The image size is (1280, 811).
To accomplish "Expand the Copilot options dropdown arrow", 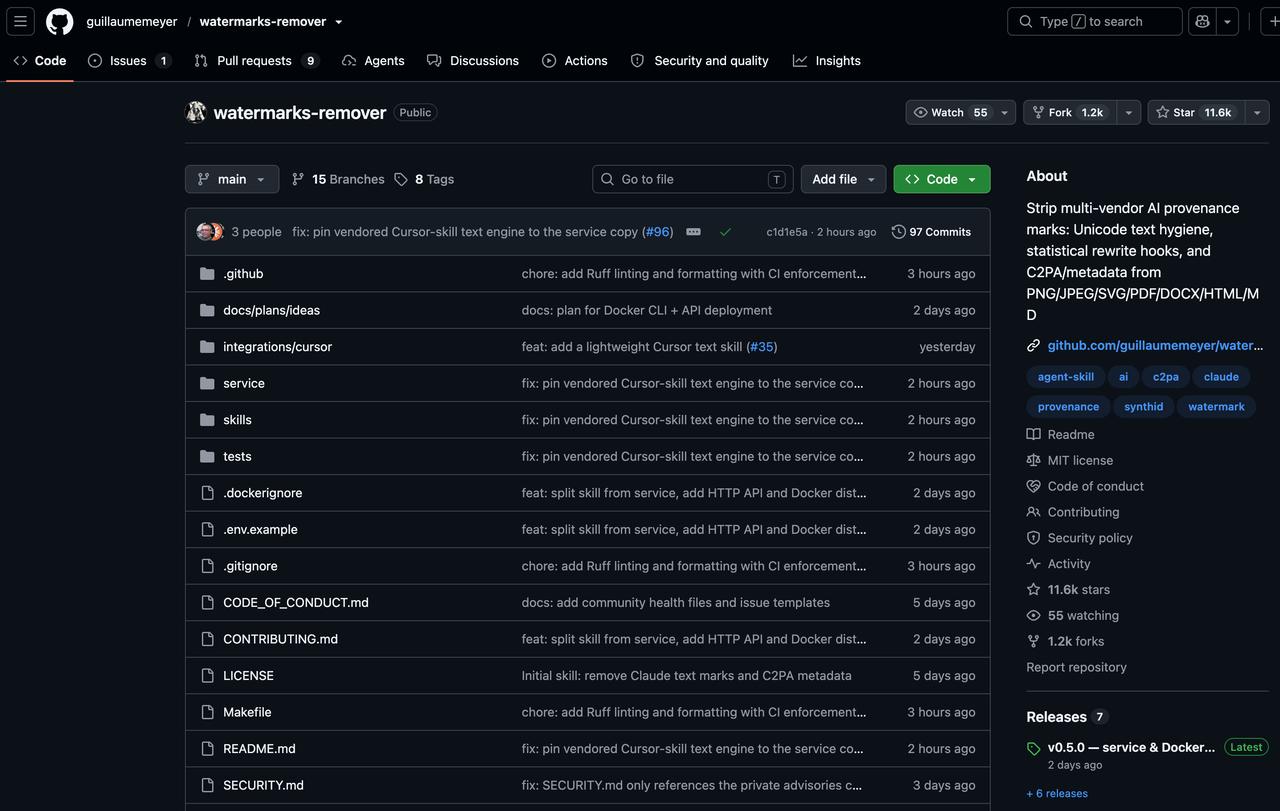I will [1227, 21].
